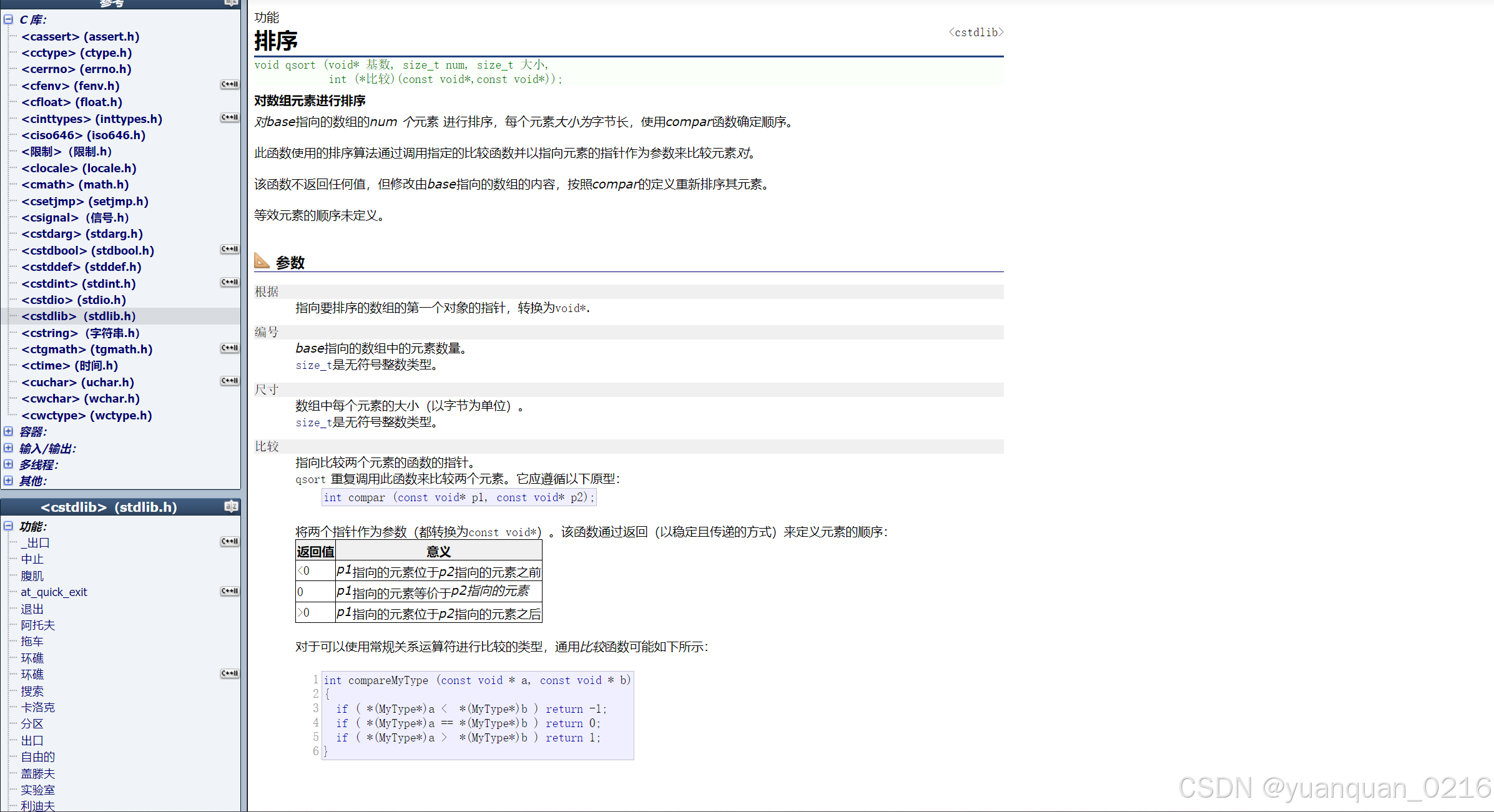Image resolution: width=1494 pixels, height=812 pixels.
Task: Click the <cstdlib> link at top right
Action: tap(976, 32)
